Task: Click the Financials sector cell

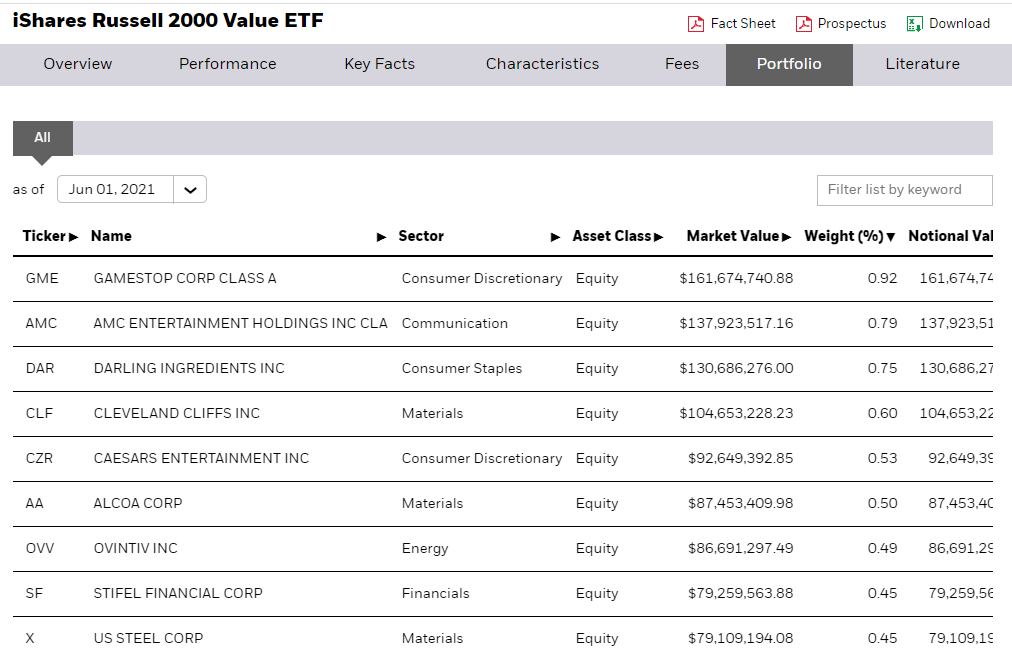Action: click(x=436, y=593)
